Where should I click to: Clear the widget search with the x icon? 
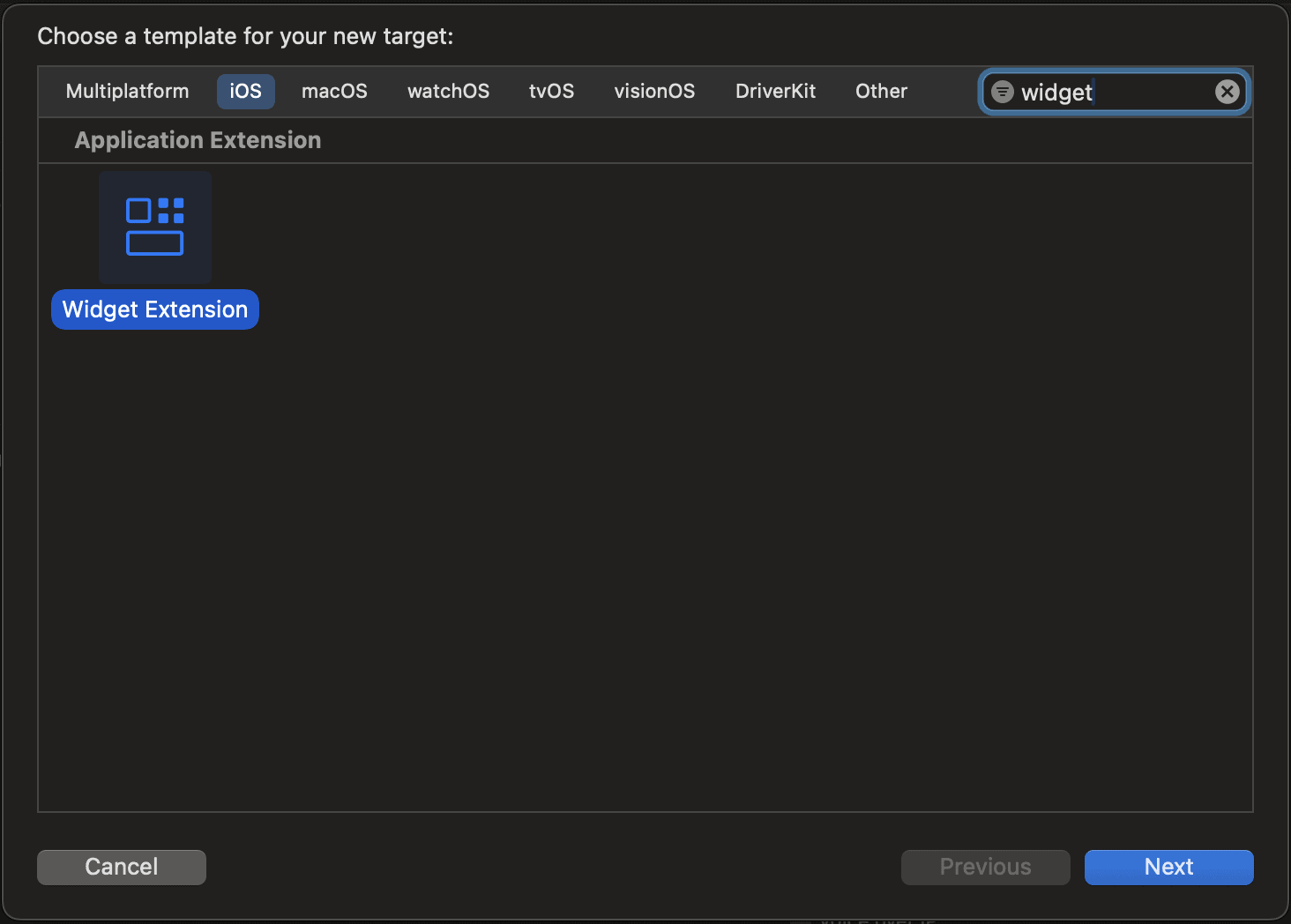tap(1227, 91)
